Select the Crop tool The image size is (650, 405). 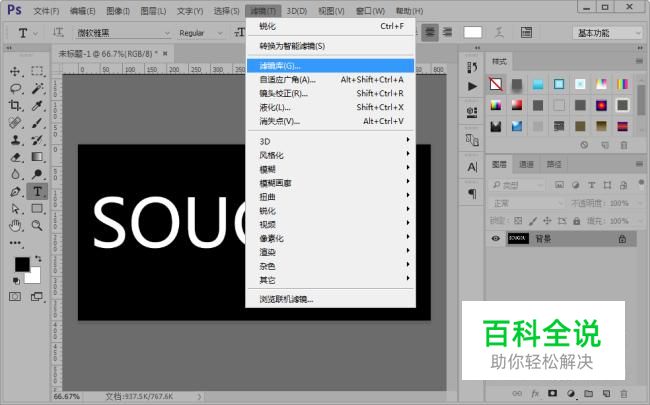click(x=15, y=106)
